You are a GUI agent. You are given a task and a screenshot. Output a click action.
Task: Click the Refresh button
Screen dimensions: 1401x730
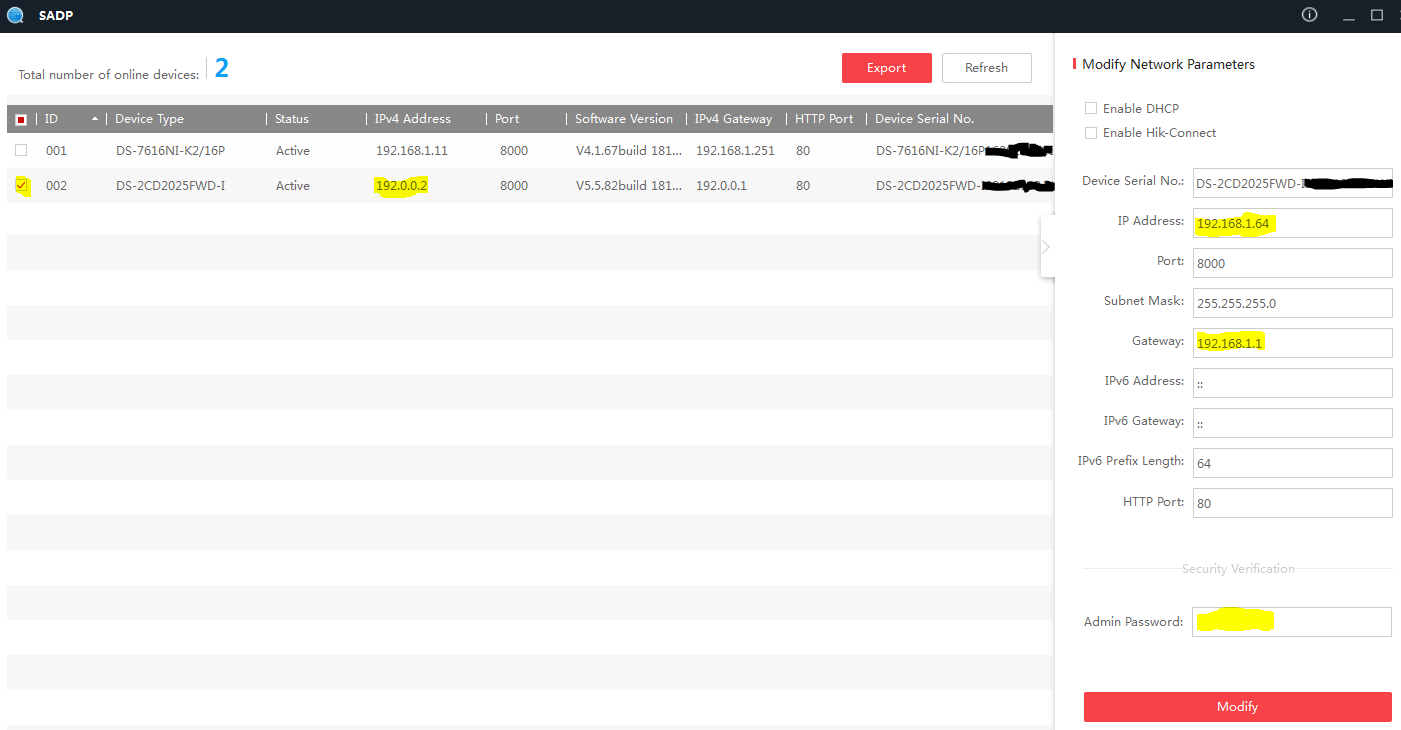(x=986, y=68)
